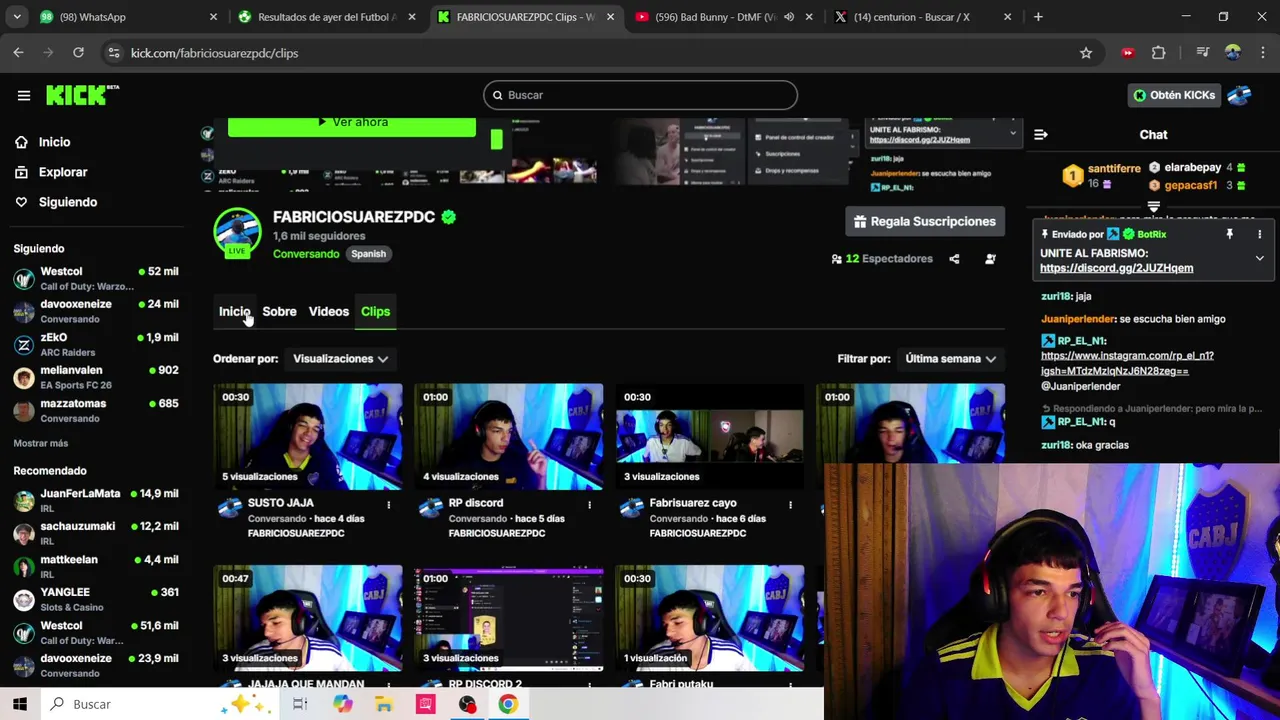Screen dimensions: 1280x720
Task: Go back in the browser
Action: pyautogui.click(x=19, y=53)
